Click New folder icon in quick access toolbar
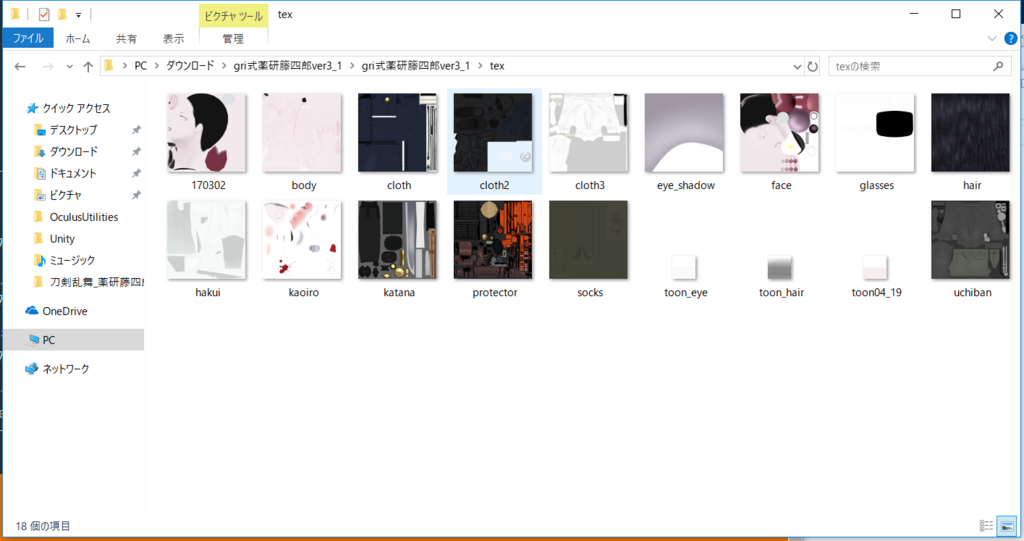This screenshot has height=541, width=1024. (62, 14)
